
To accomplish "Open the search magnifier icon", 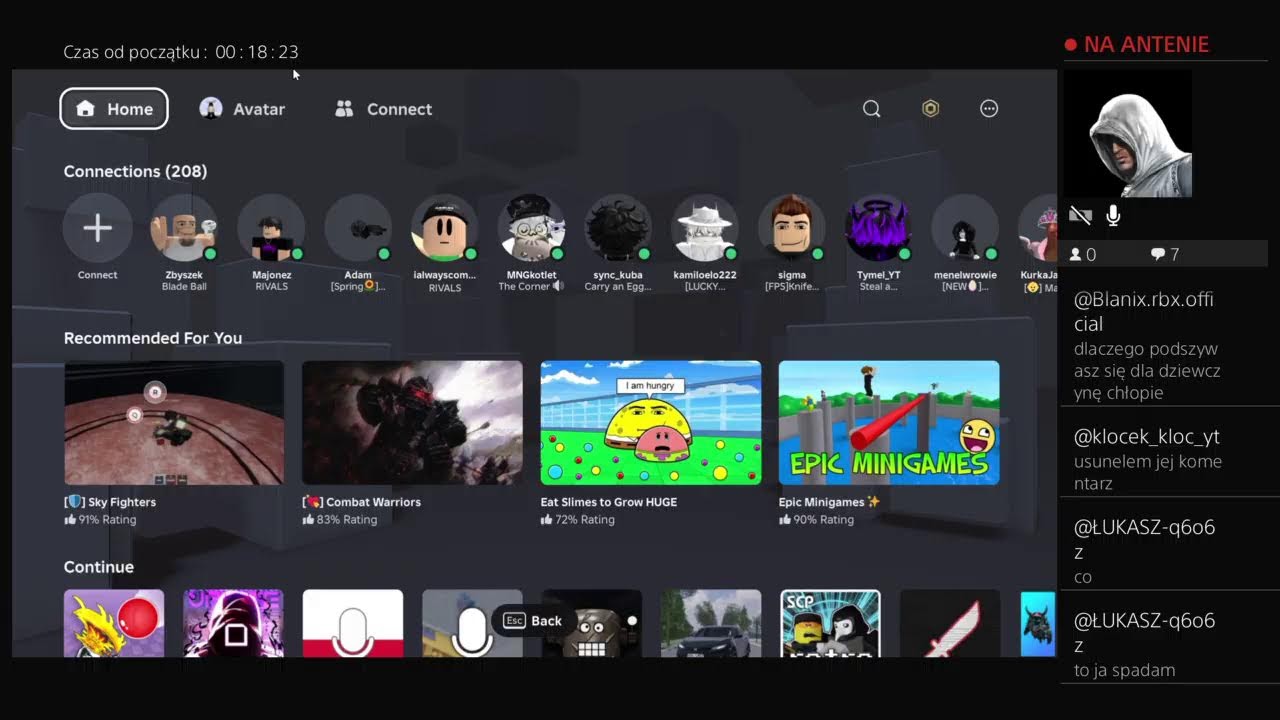I will pyautogui.click(x=872, y=109).
